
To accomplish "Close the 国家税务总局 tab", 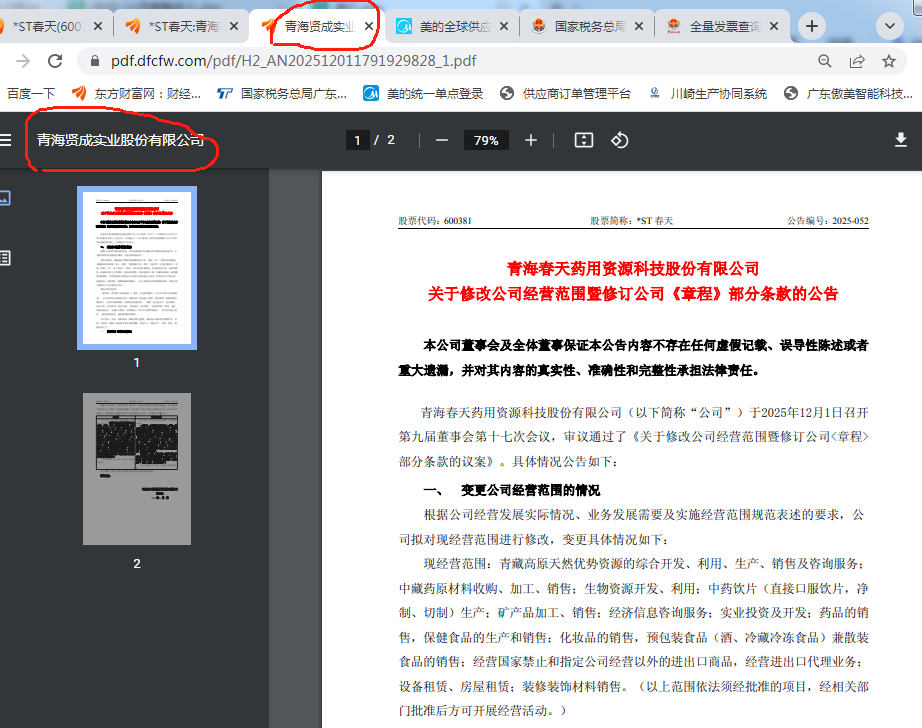I will 639,26.
